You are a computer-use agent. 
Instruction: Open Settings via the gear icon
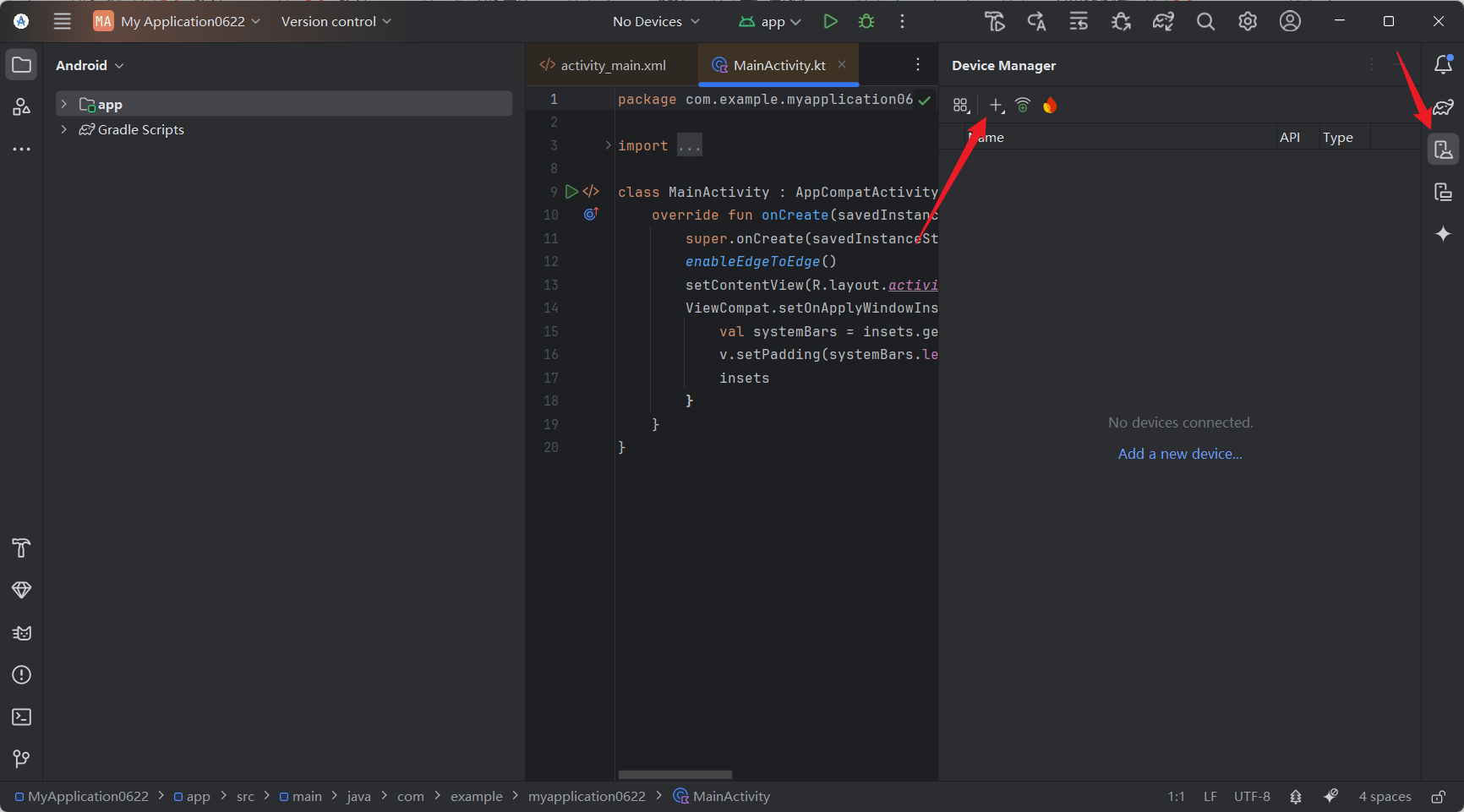(1248, 21)
